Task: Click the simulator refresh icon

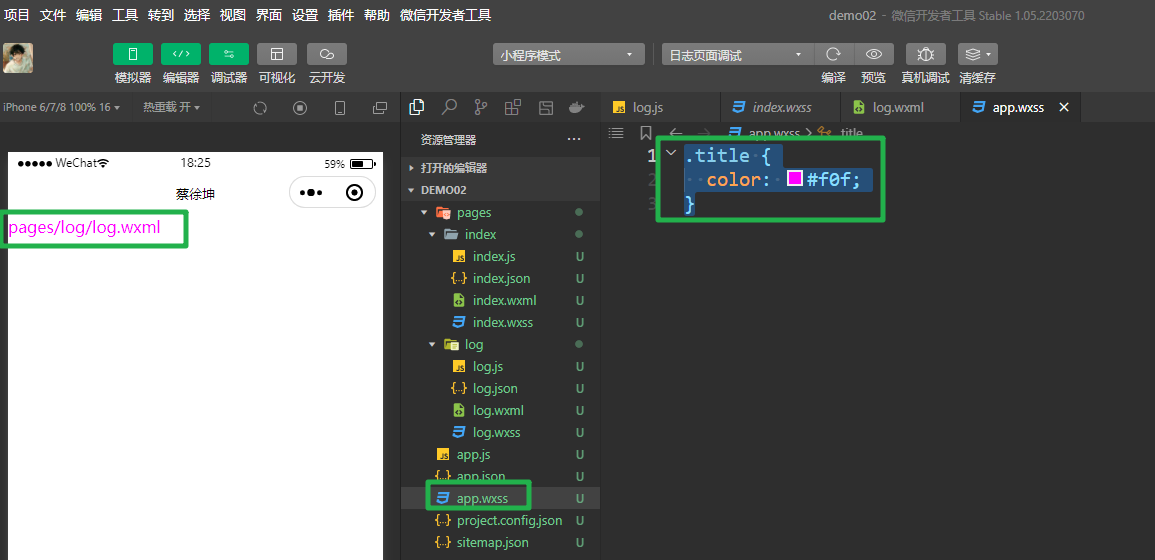Action: click(259, 108)
